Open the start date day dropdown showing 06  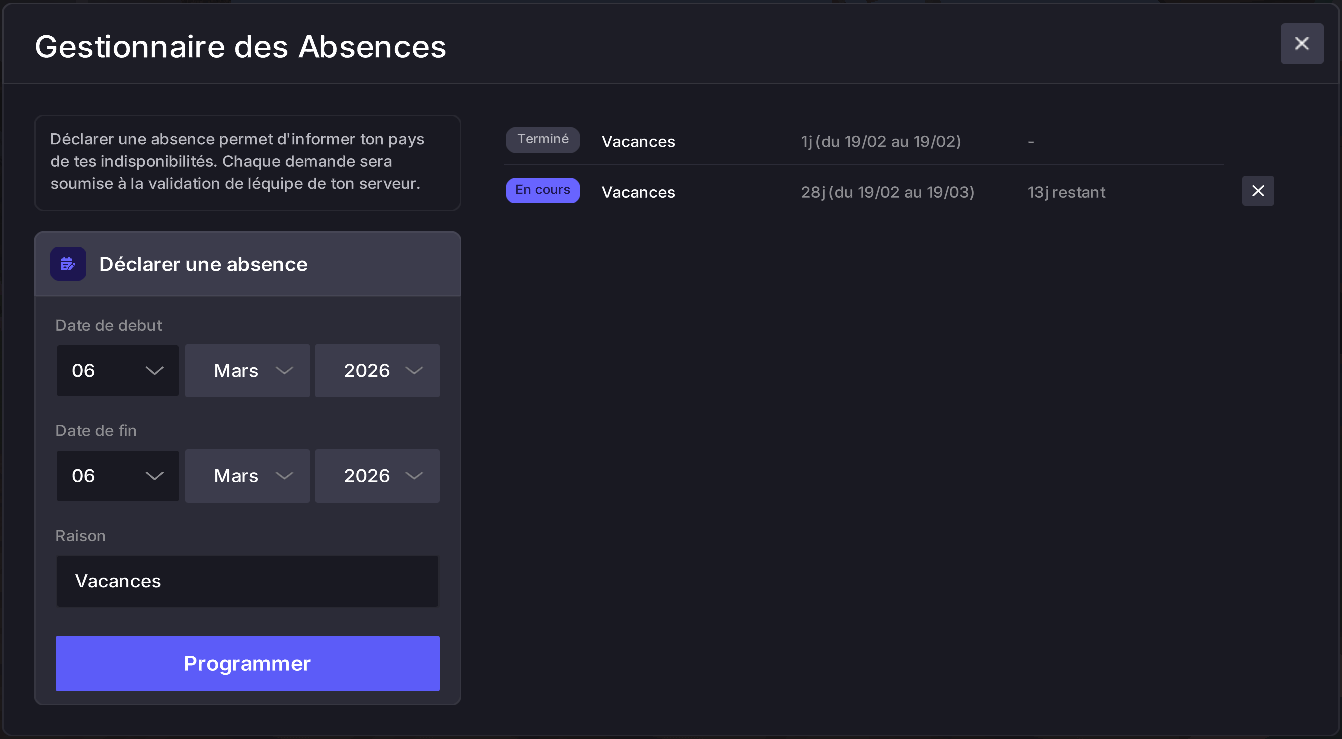coord(117,370)
